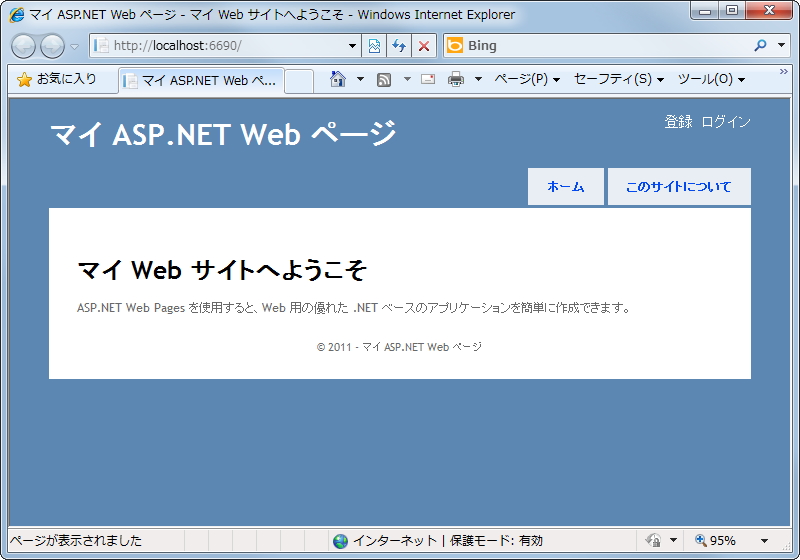Click the Read Mail icon

click(428, 79)
